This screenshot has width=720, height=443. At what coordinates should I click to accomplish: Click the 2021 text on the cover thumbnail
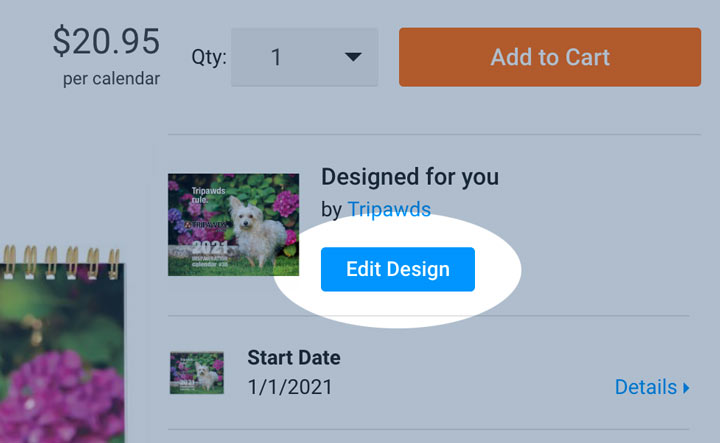pyautogui.click(x=210, y=248)
